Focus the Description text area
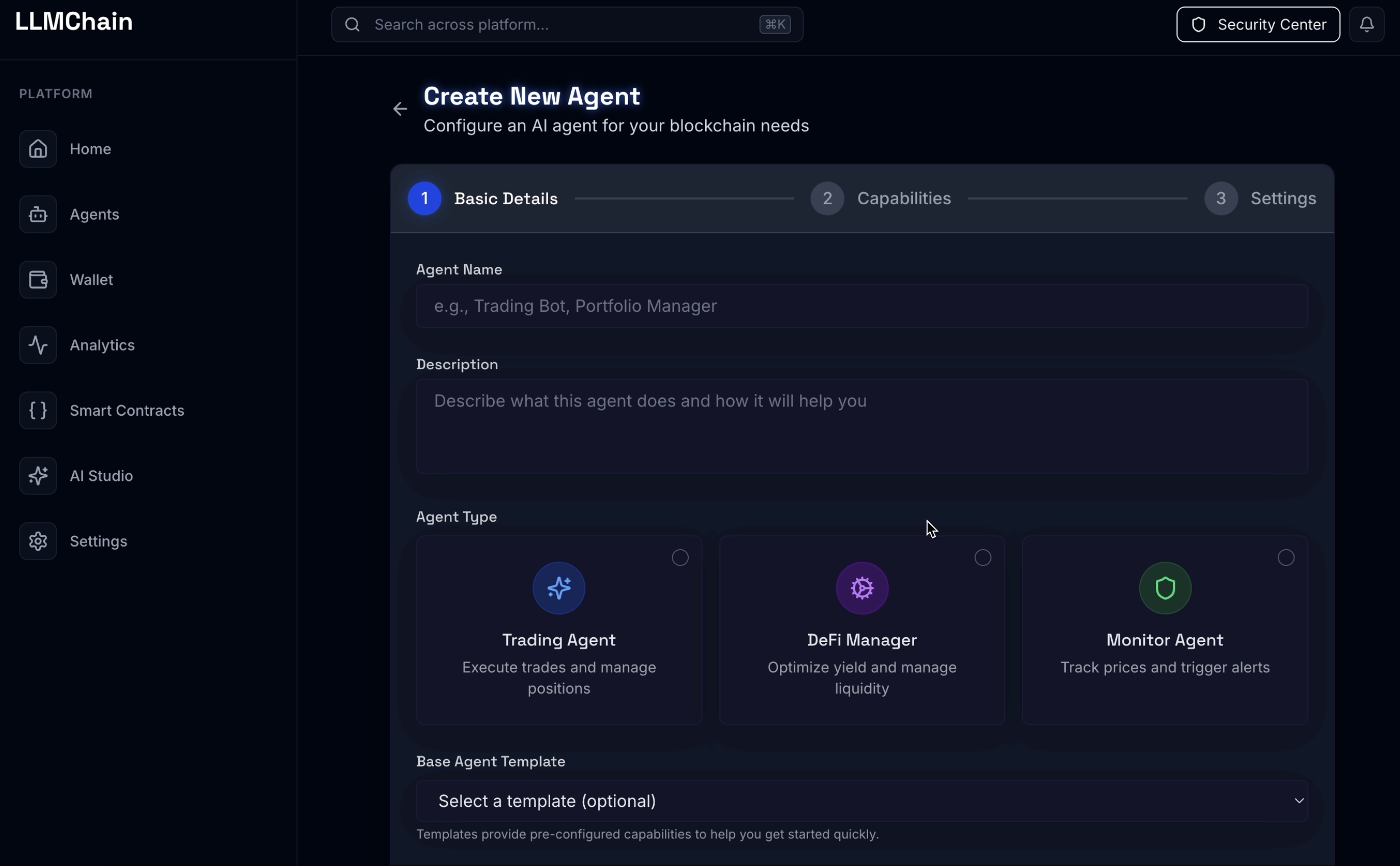1400x866 pixels. pyautogui.click(x=861, y=425)
